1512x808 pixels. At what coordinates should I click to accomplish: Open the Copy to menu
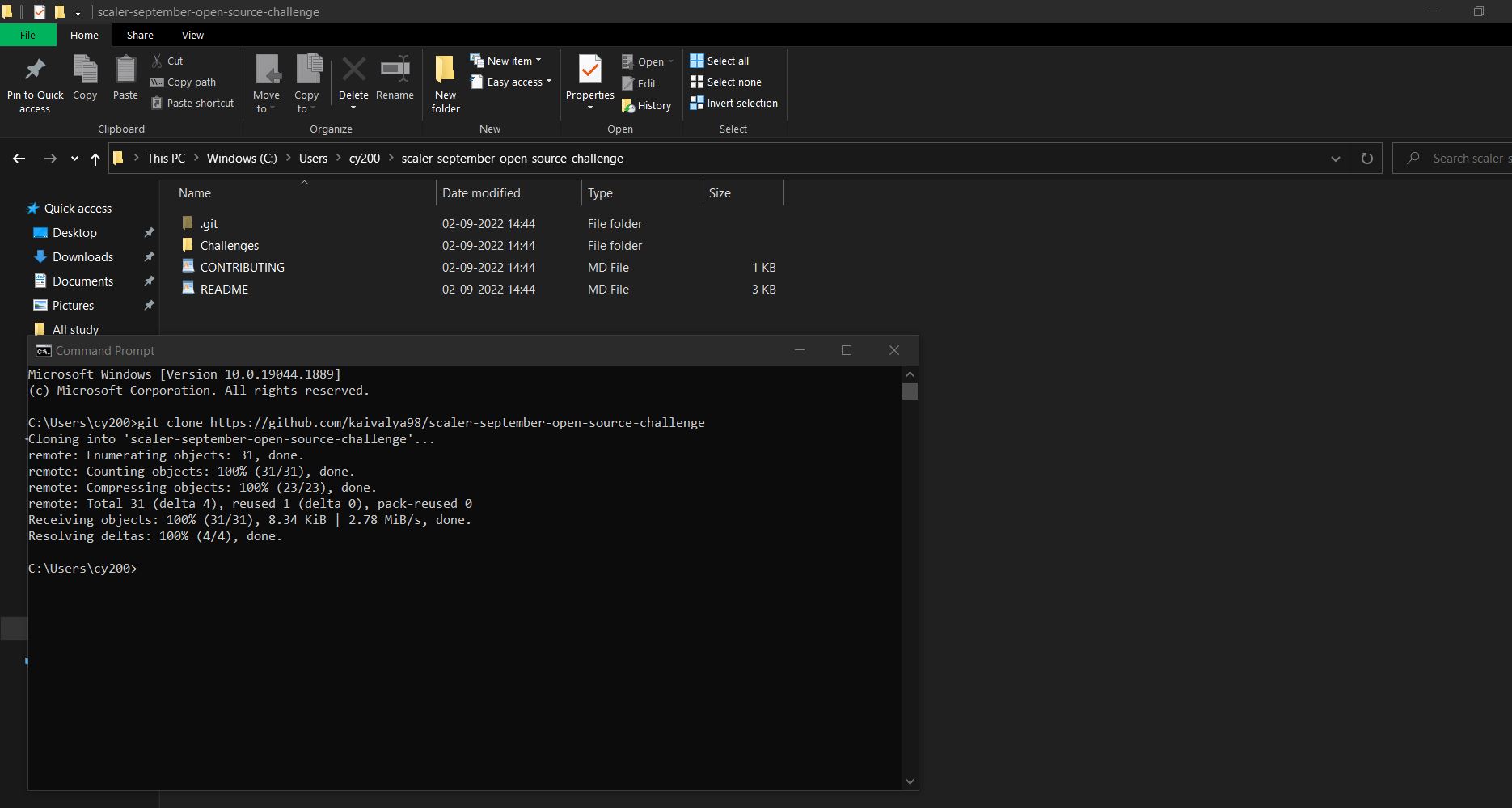pos(306,84)
